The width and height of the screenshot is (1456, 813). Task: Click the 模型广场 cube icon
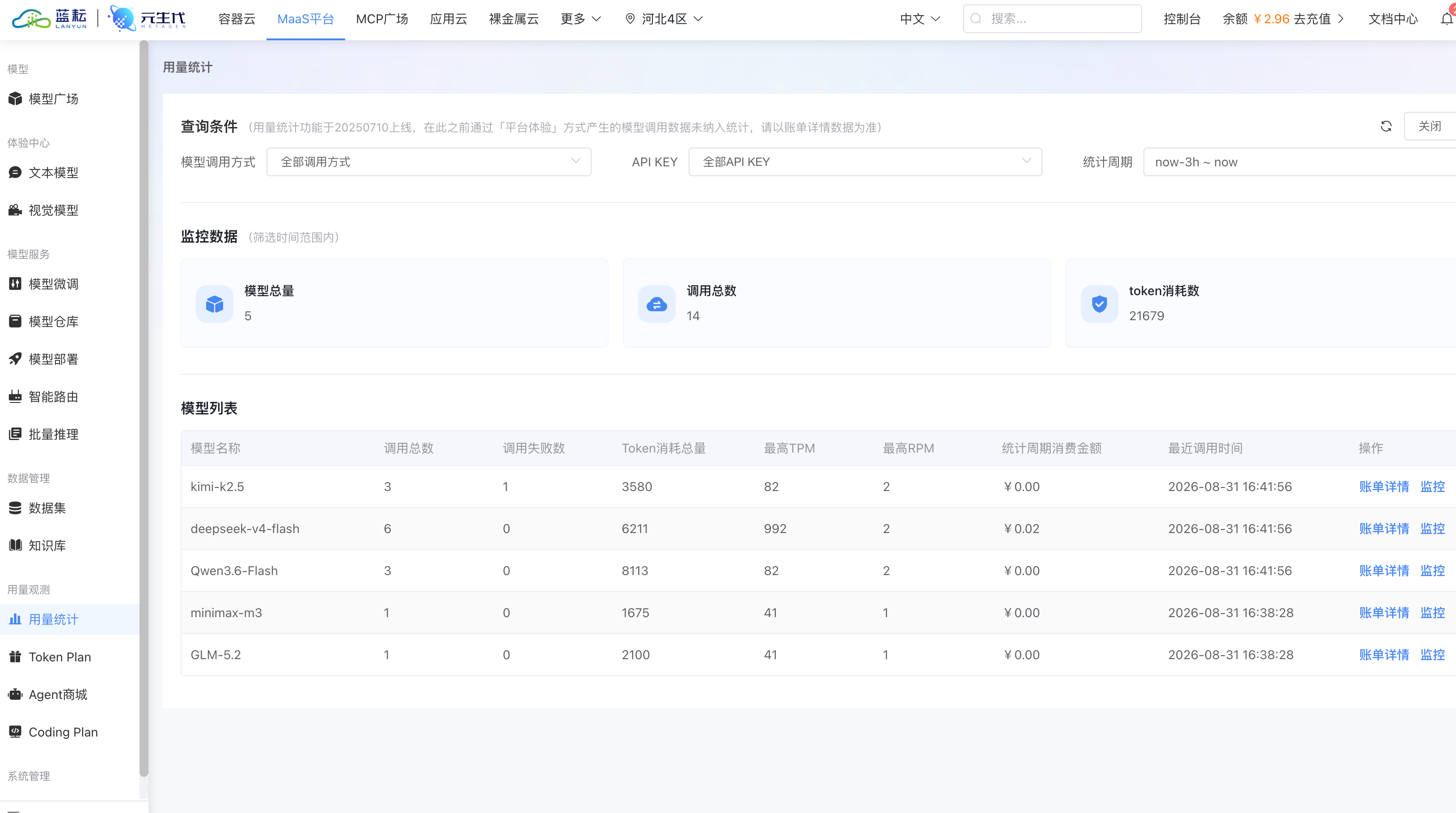coord(15,99)
